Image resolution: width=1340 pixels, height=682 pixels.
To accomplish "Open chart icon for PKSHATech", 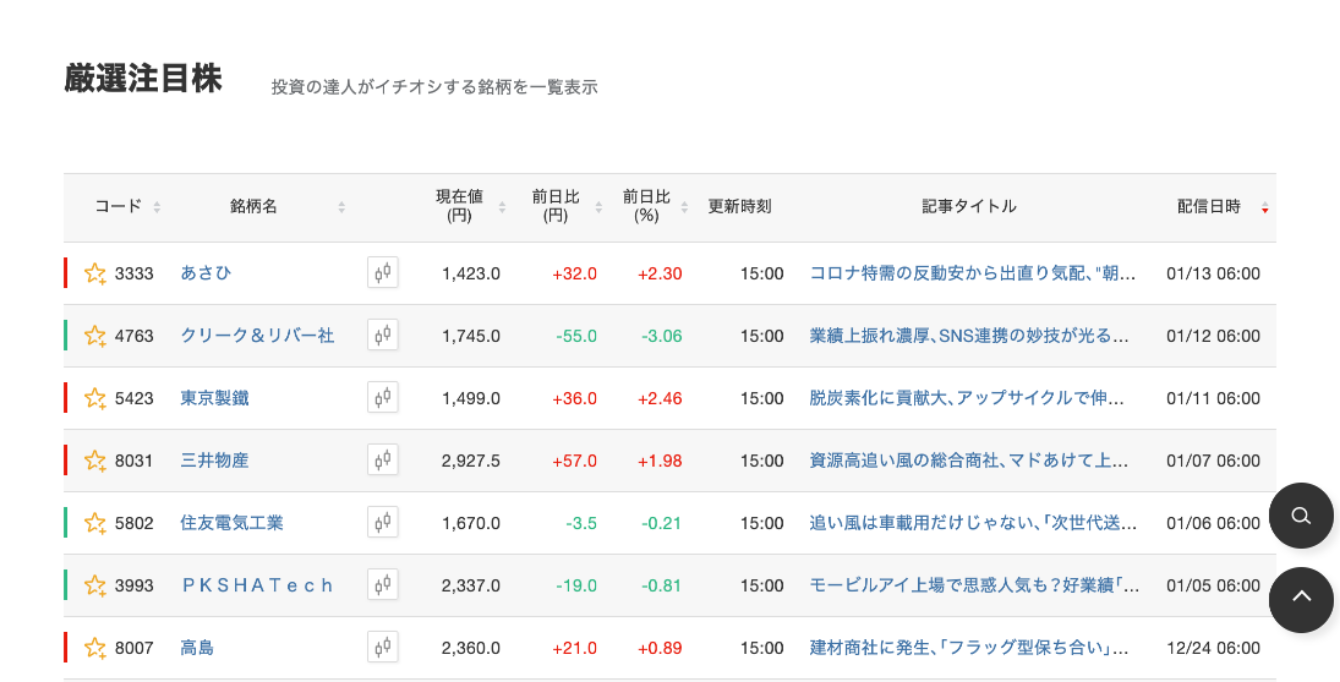I will click(382, 586).
